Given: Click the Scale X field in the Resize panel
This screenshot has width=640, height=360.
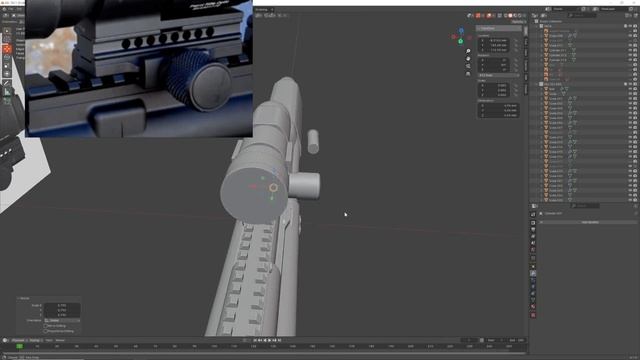Looking at the screenshot, I should click(62, 305).
